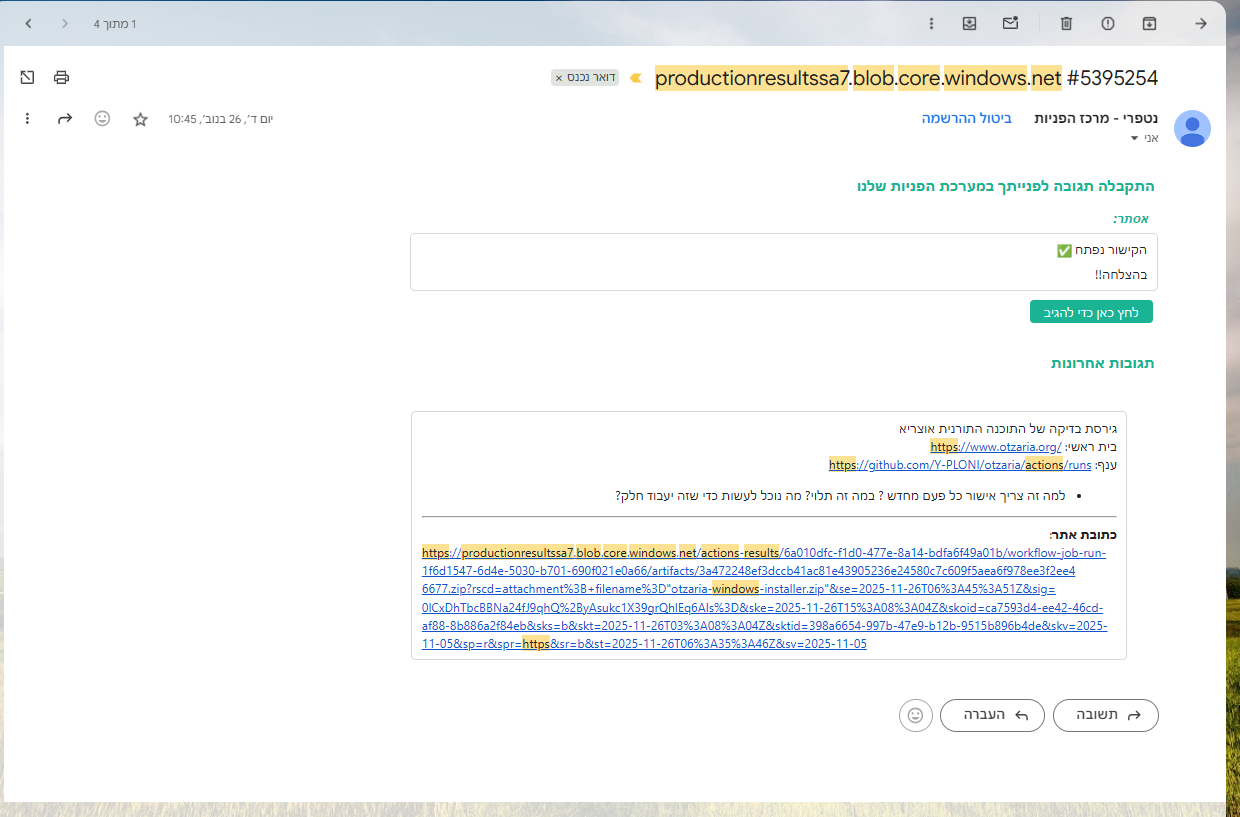Open the github.com otzaria actions link

959,465
